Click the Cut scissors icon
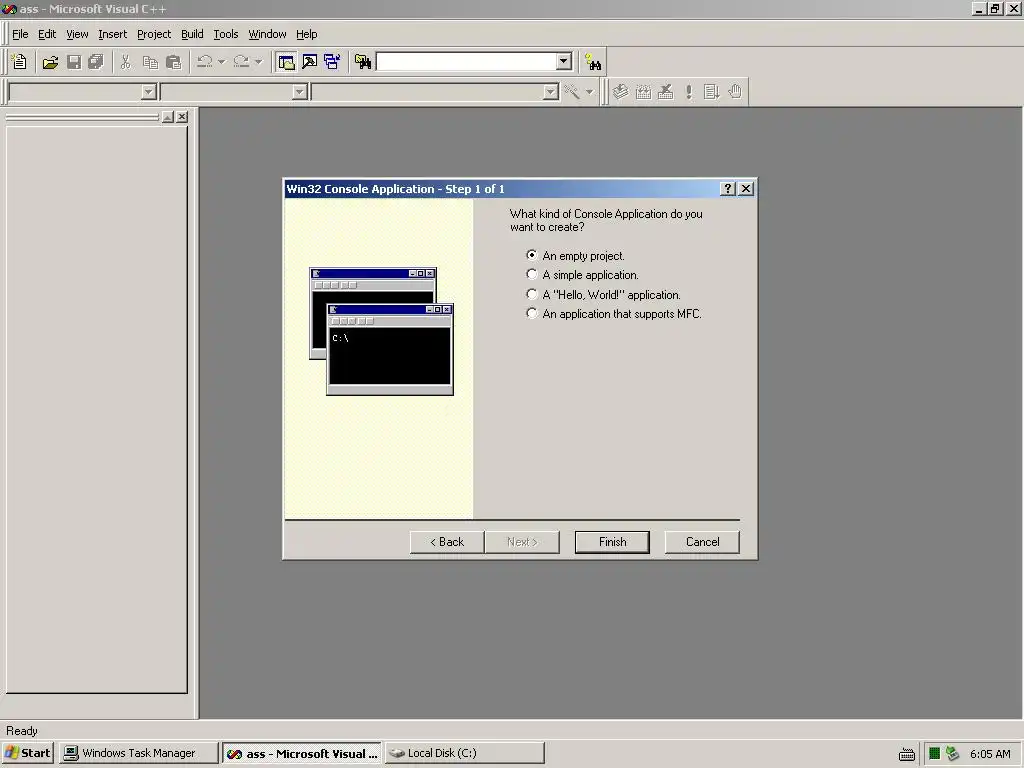Image resolution: width=1024 pixels, height=768 pixels. point(125,62)
